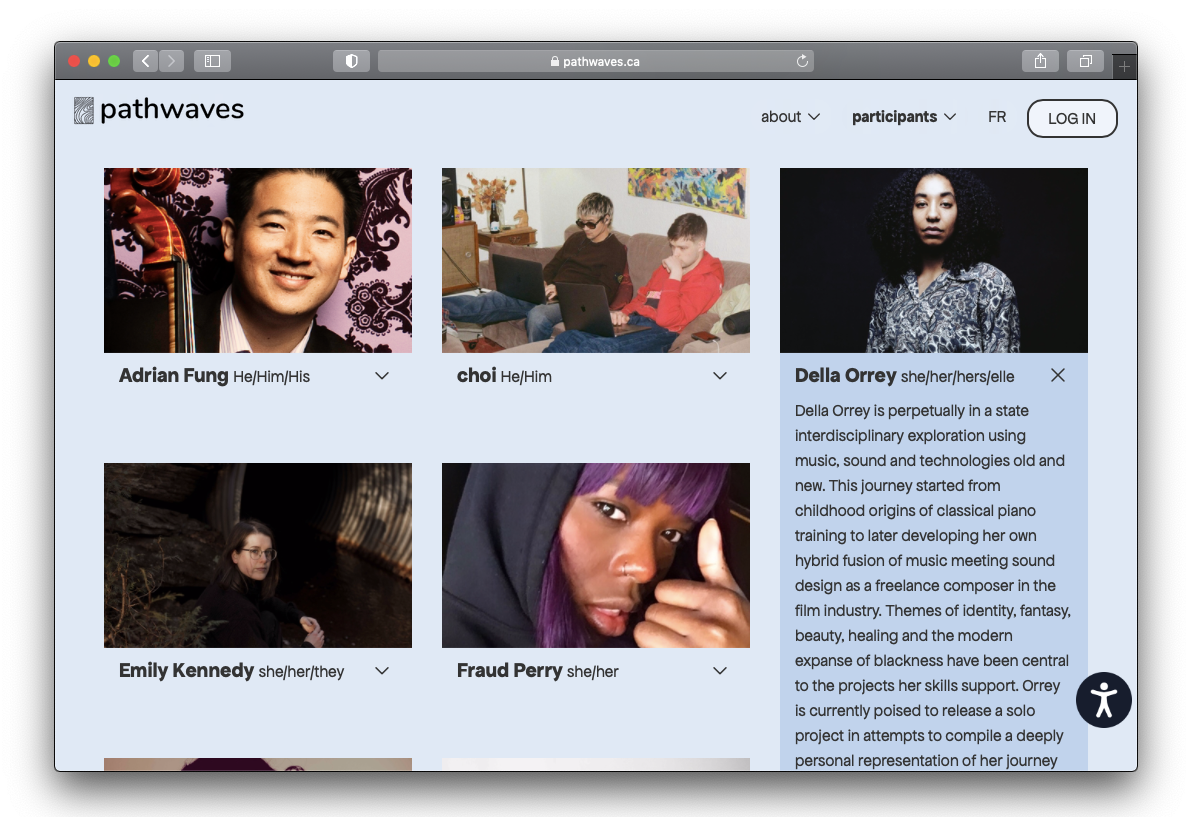
Task: Click pronouns text she/her/they
Action: [x=301, y=672]
